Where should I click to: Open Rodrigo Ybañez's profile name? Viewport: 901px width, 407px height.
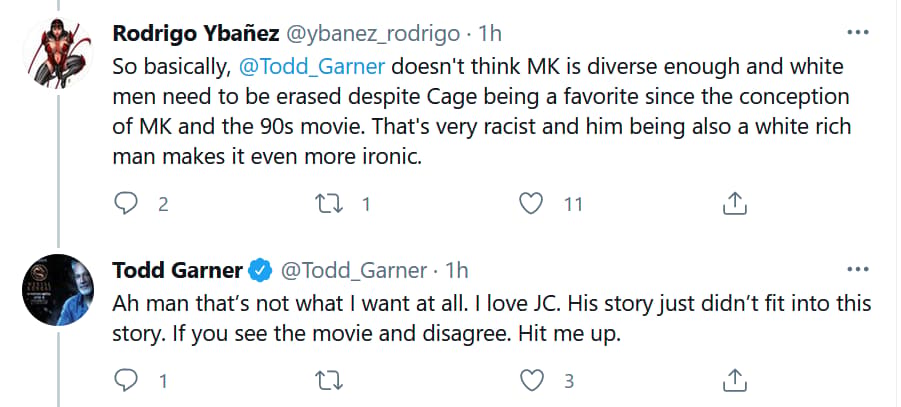pos(196,34)
